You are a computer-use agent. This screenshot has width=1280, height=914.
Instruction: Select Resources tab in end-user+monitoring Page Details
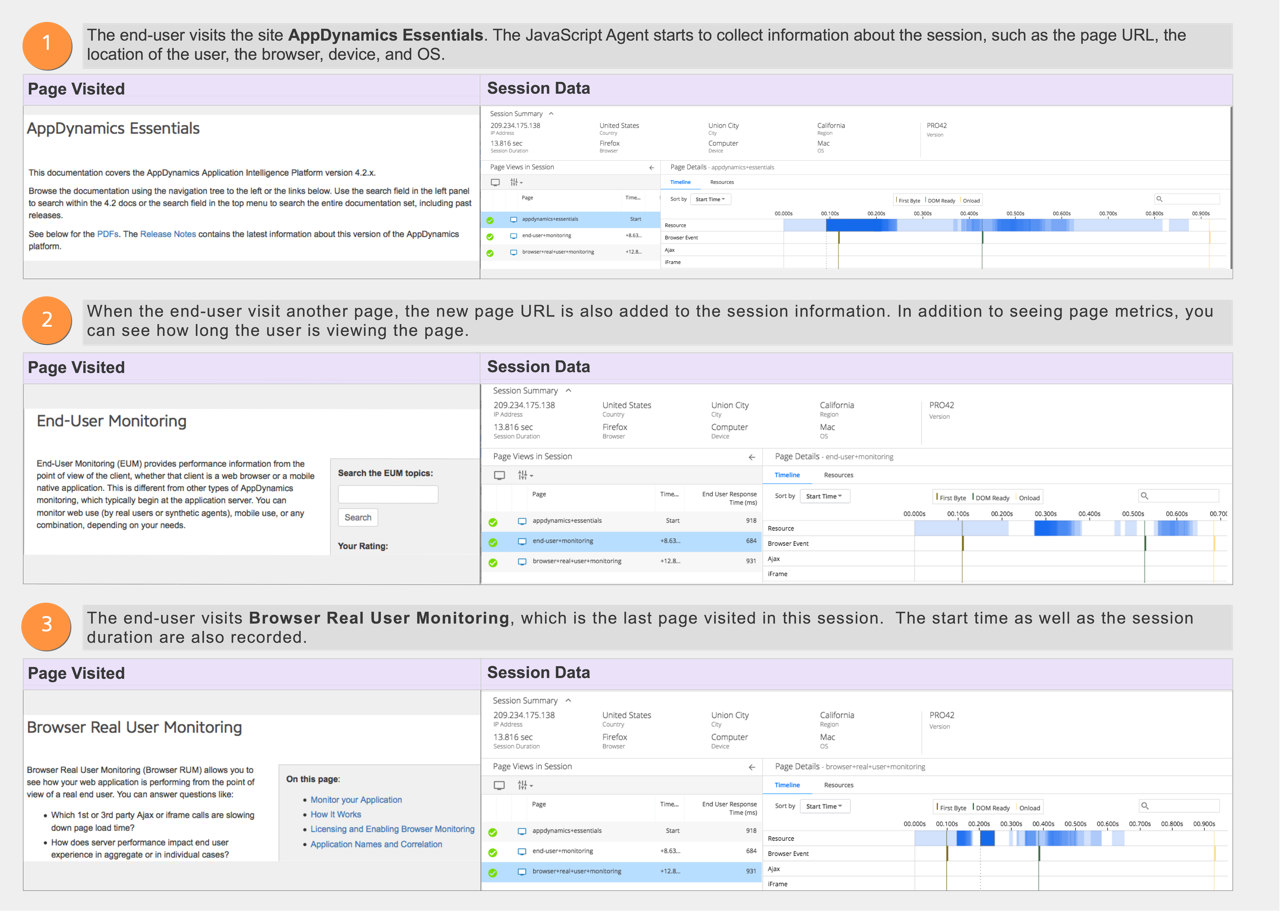click(838, 476)
